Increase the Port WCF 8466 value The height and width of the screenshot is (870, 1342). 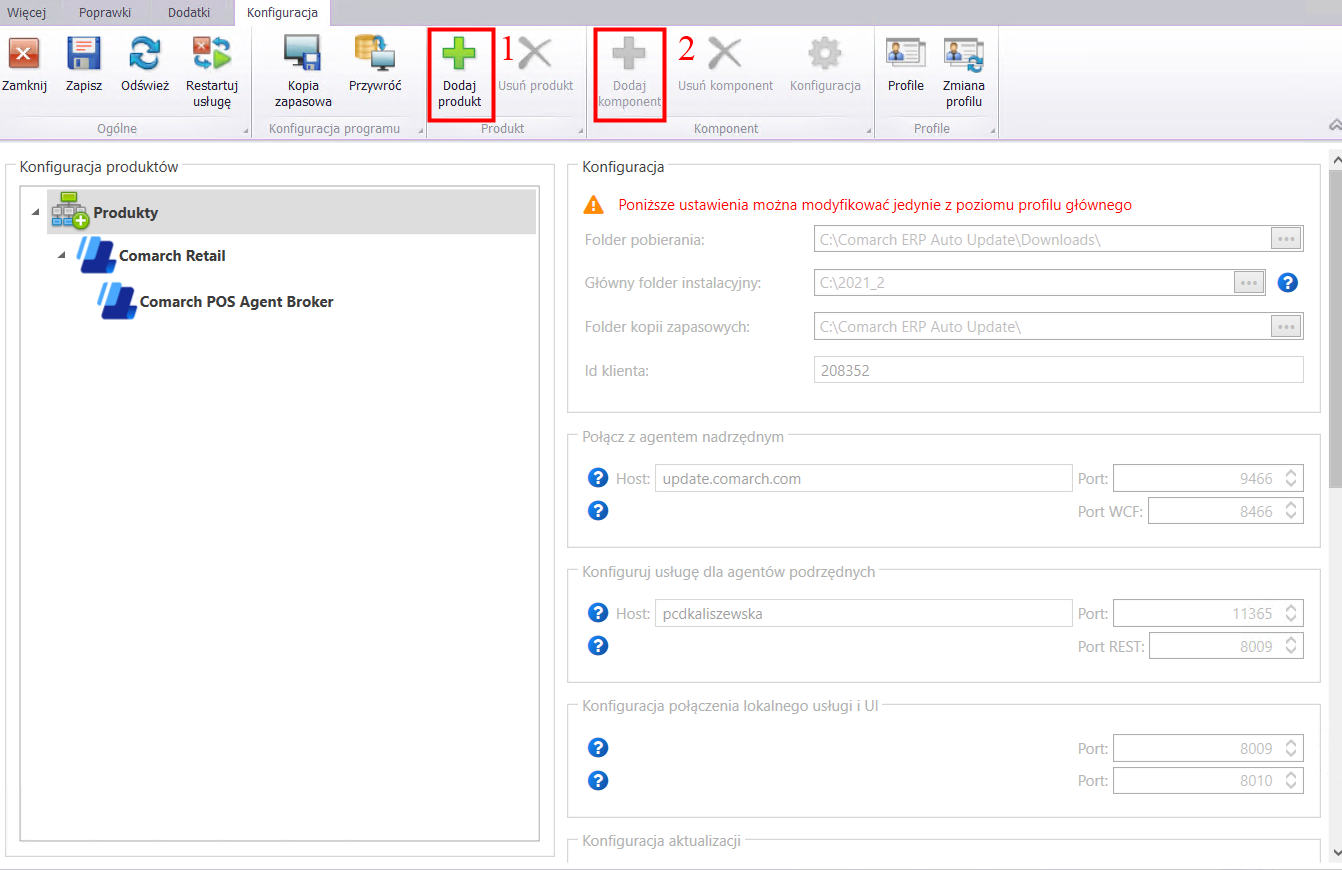[x=1291, y=506]
